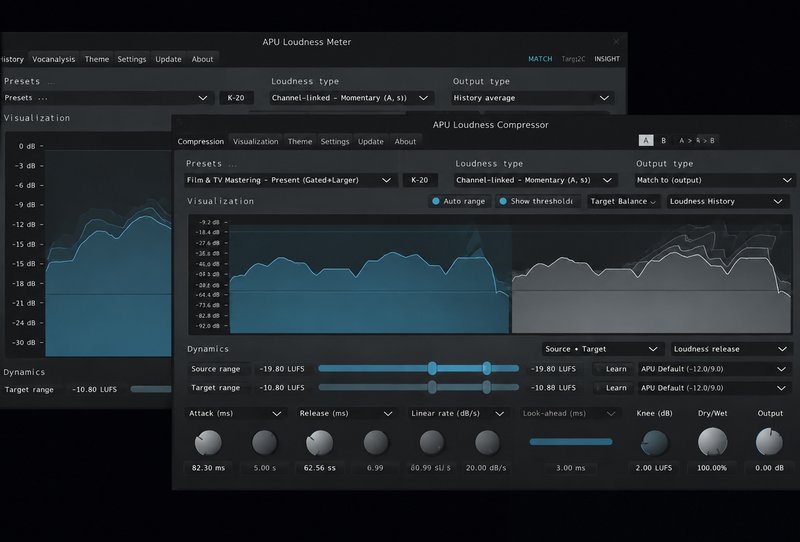Click -10.80 LUFS value in Loudness Meter

click(x=94, y=389)
